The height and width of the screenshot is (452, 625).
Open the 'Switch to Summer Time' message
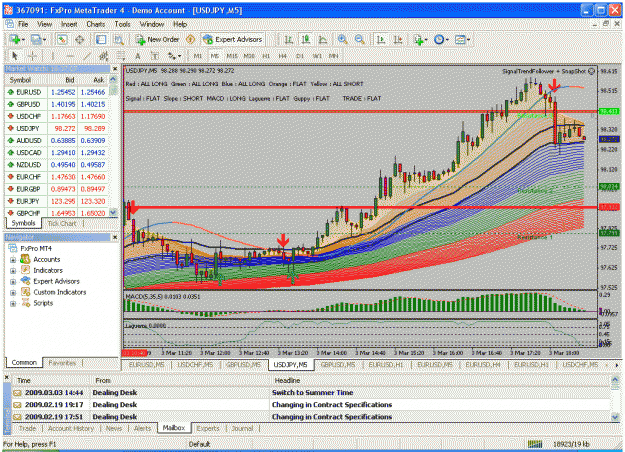point(311,393)
